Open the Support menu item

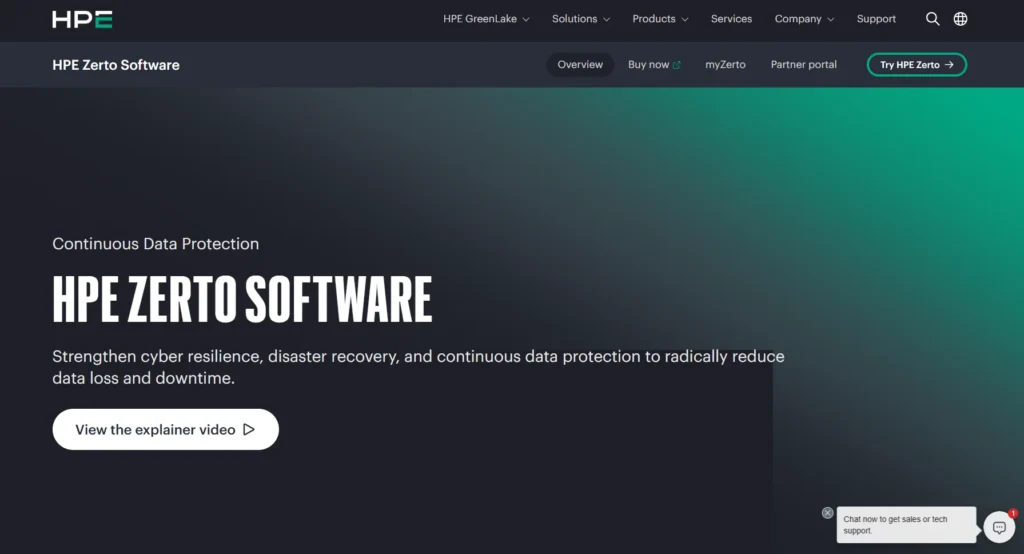click(876, 19)
